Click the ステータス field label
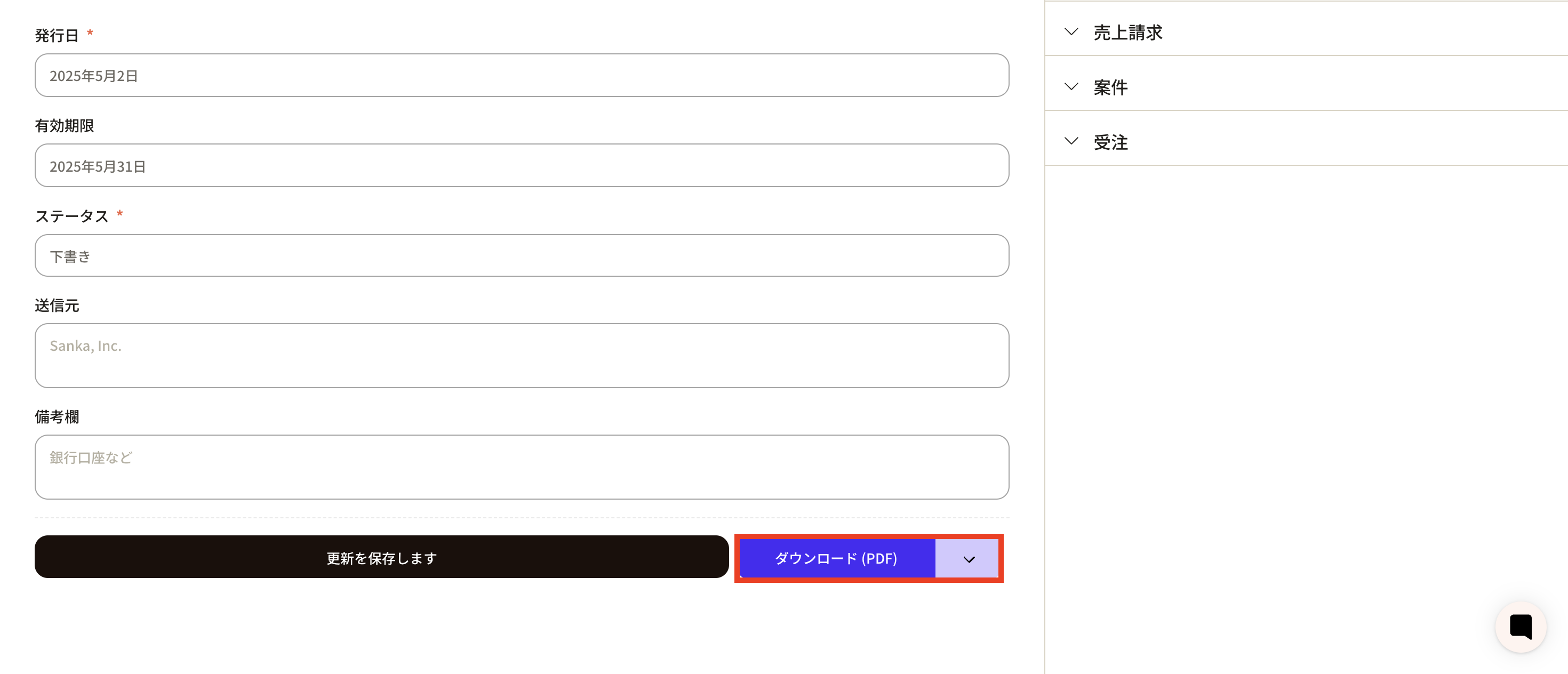This screenshot has width=1568, height=674. (x=71, y=216)
